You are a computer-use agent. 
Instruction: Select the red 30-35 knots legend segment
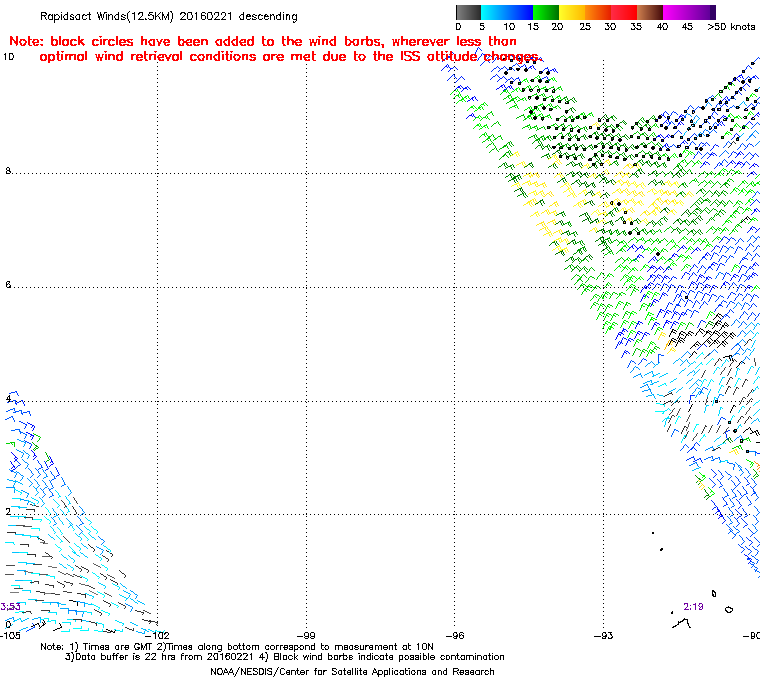pos(624,12)
